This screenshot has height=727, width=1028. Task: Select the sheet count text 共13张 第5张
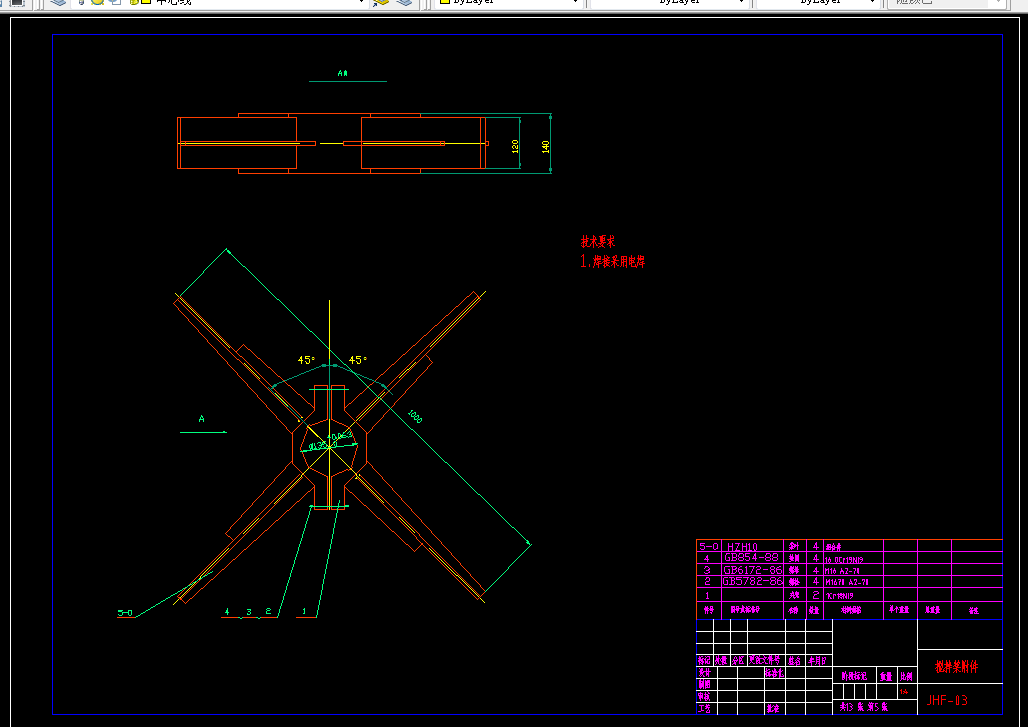864,707
